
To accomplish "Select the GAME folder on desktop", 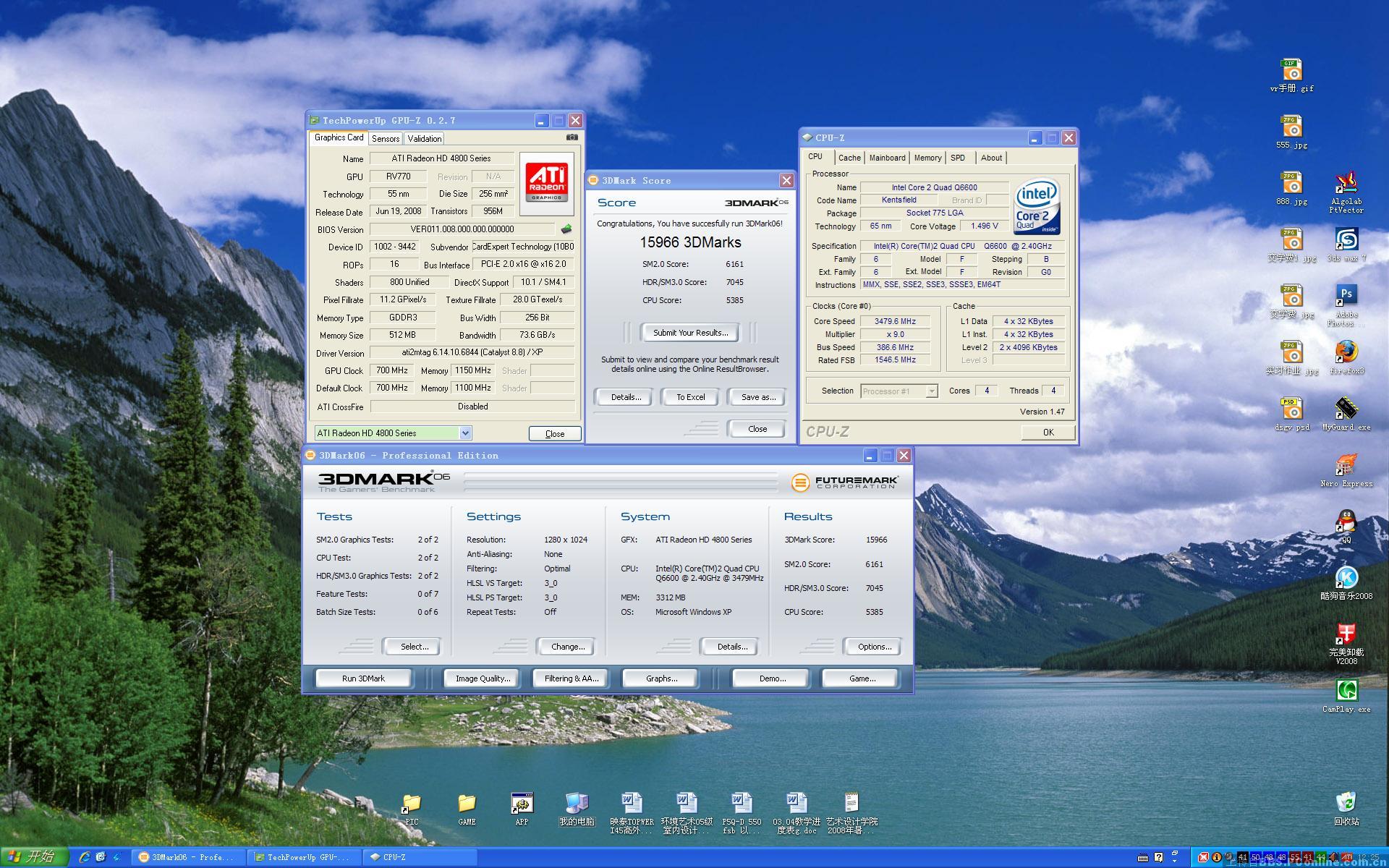I will coord(467,809).
